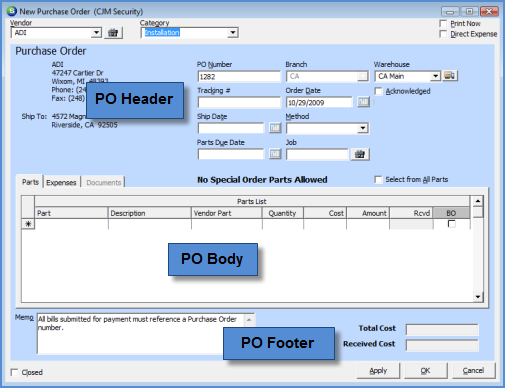Viewport: 505px width, 388px height.
Task: Open vendor lookup binoculars next to Vendor
Action: click(x=113, y=33)
